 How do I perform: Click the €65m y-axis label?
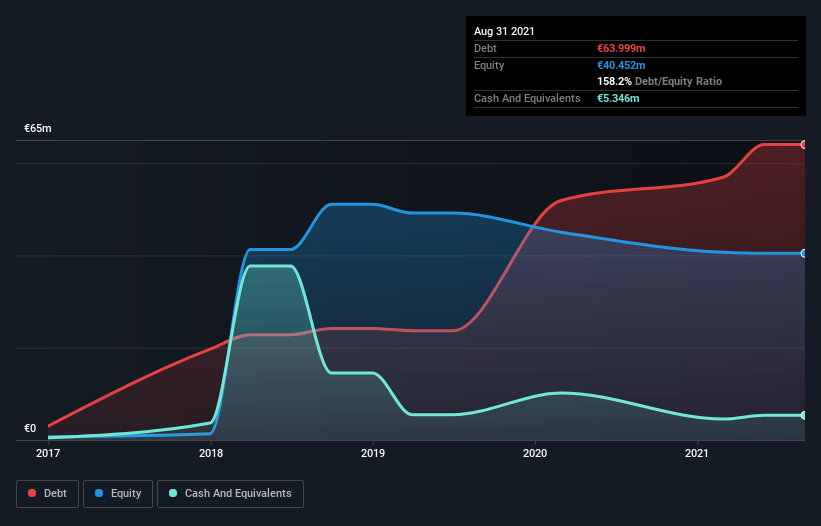pos(38,128)
